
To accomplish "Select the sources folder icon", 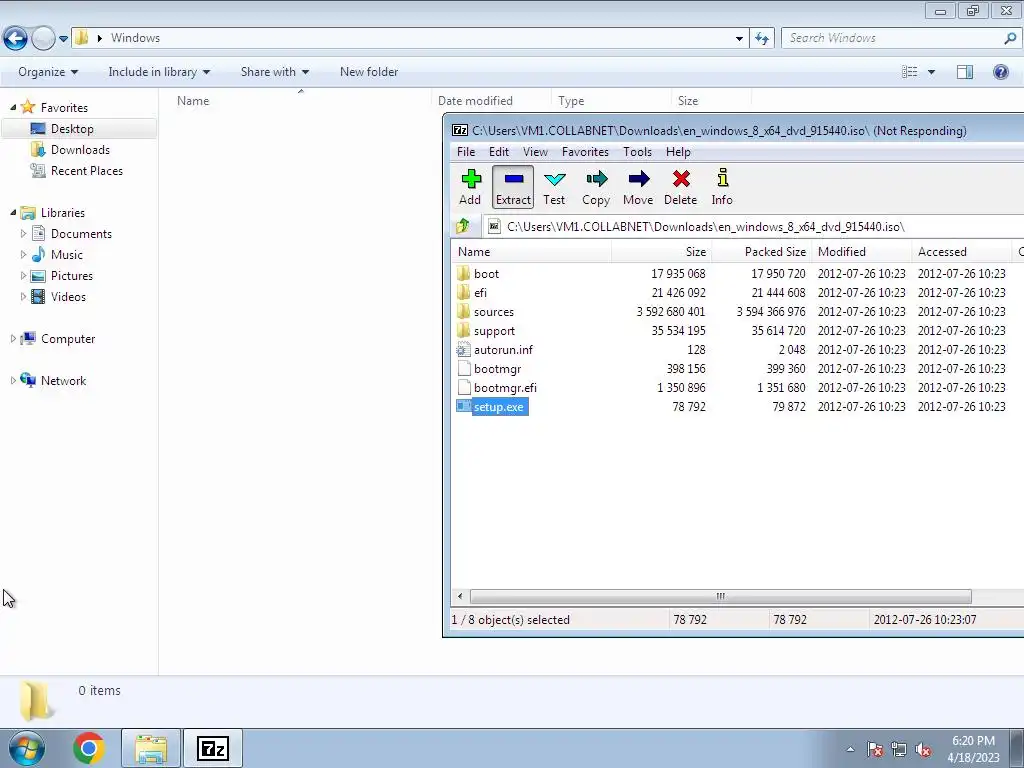I will [464, 312].
